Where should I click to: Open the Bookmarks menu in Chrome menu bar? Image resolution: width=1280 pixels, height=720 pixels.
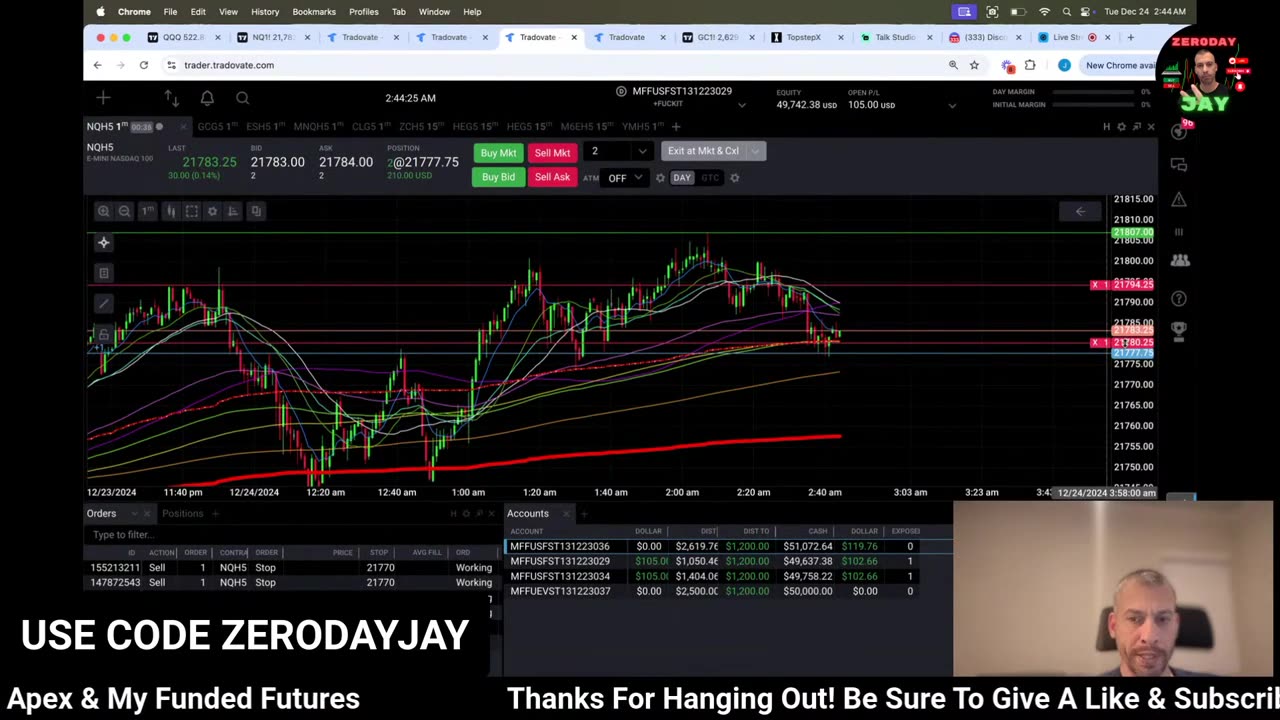pyautogui.click(x=314, y=12)
